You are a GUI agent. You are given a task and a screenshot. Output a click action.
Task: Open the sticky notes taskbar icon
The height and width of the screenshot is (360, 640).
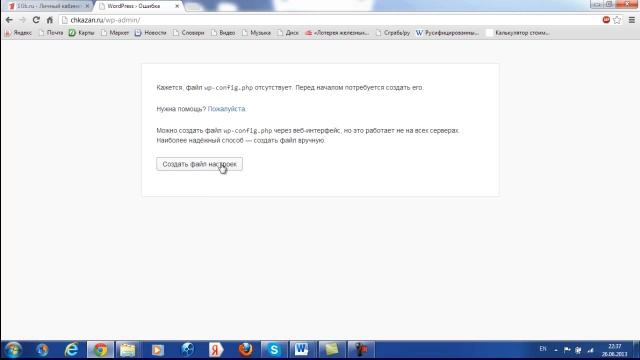pyautogui.click(x=332, y=350)
